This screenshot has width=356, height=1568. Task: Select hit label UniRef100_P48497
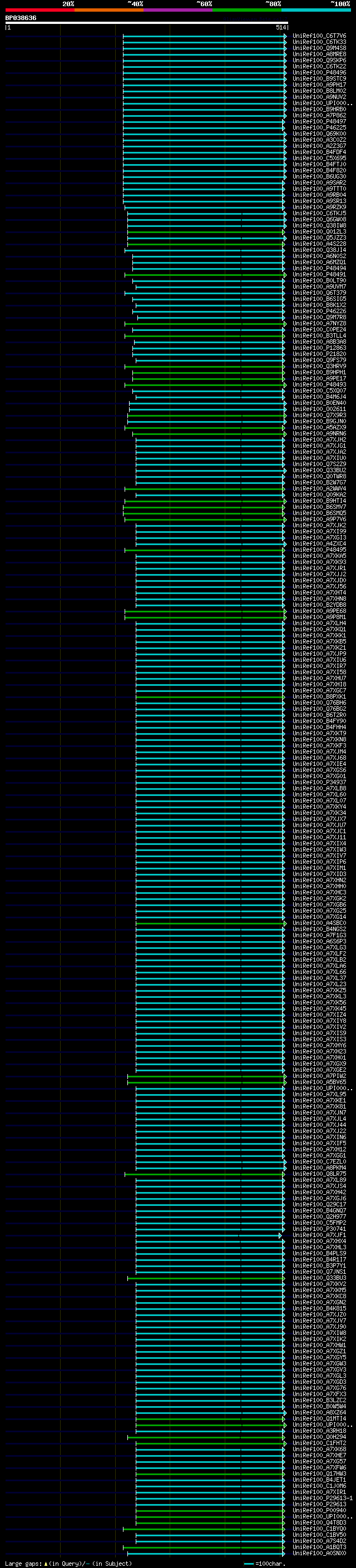[x=319, y=122]
